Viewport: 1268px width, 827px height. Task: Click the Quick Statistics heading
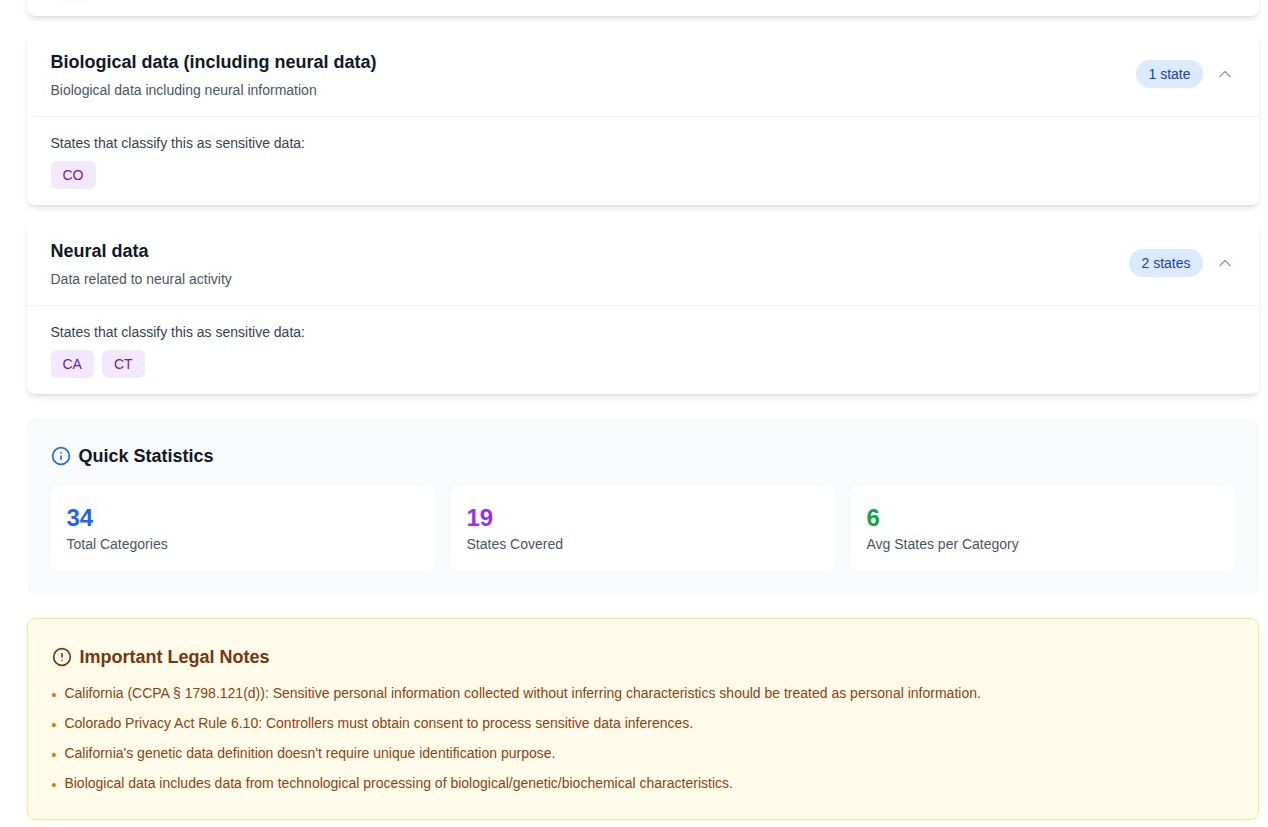pos(146,456)
